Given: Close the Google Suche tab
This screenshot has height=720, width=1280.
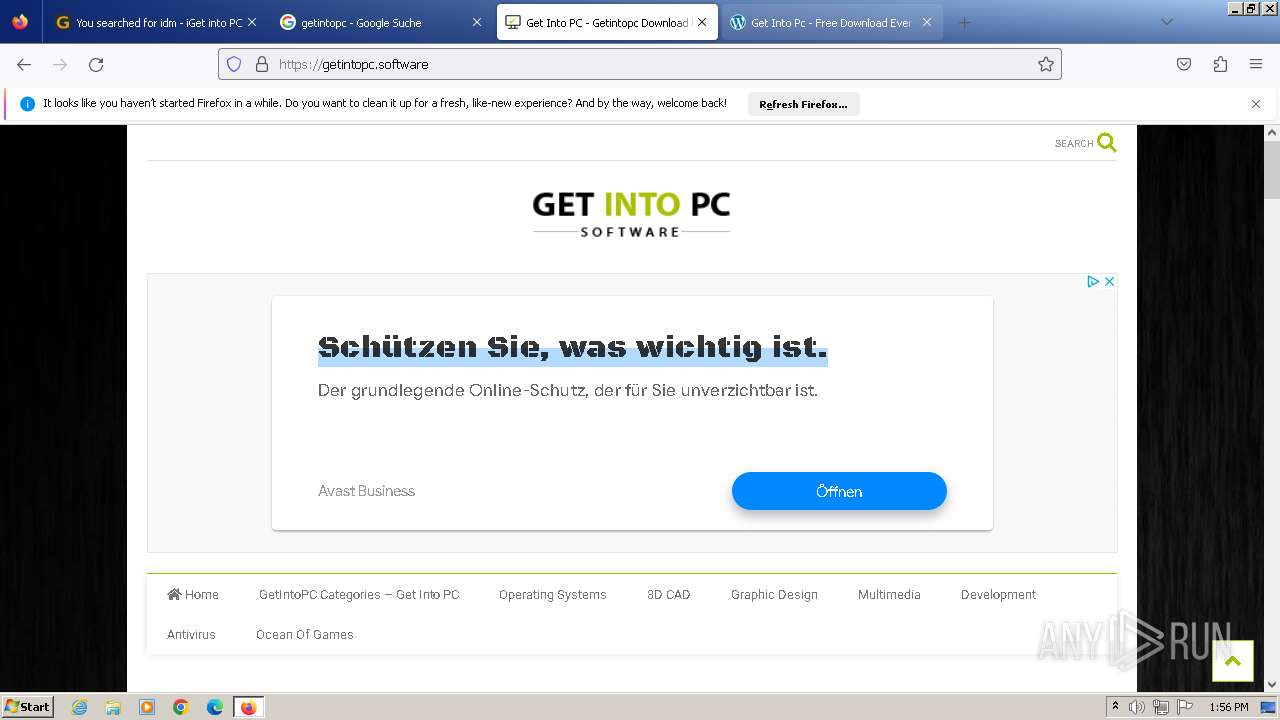Looking at the screenshot, I should (477, 22).
